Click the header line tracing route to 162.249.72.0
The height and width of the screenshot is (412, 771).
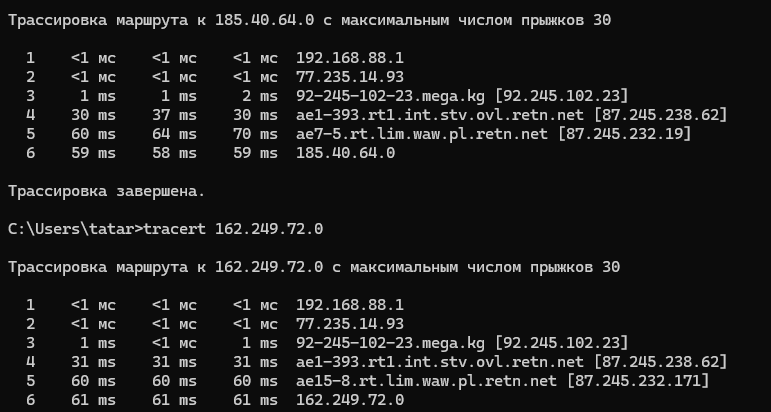[x=314, y=267]
